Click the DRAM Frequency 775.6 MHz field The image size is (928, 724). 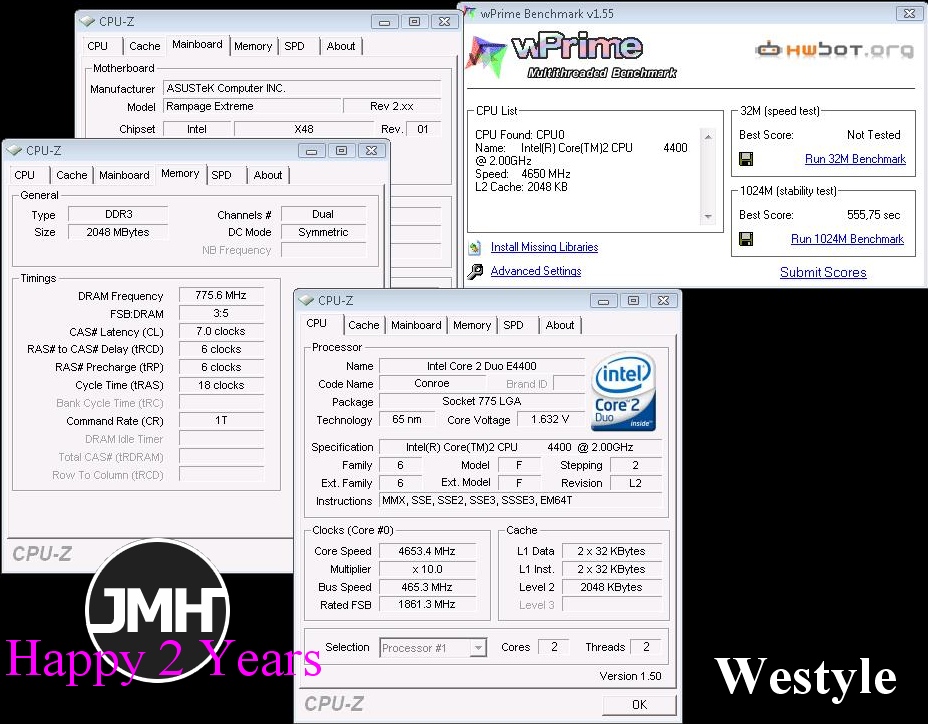coord(221,295)
